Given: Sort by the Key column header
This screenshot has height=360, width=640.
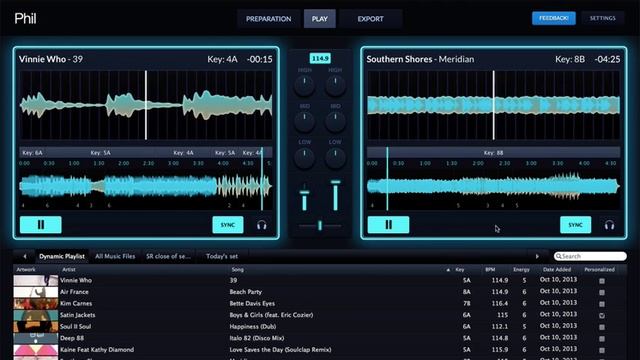Looking at the screenshot, I should pos(460,269).
